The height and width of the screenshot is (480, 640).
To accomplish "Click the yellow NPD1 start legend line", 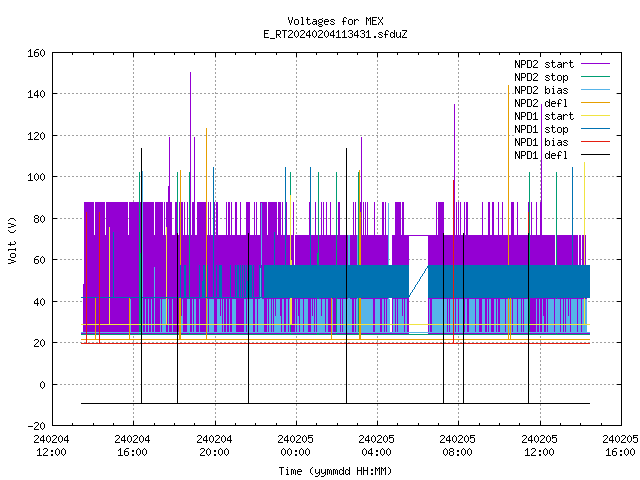I will (x=595, y=116).
